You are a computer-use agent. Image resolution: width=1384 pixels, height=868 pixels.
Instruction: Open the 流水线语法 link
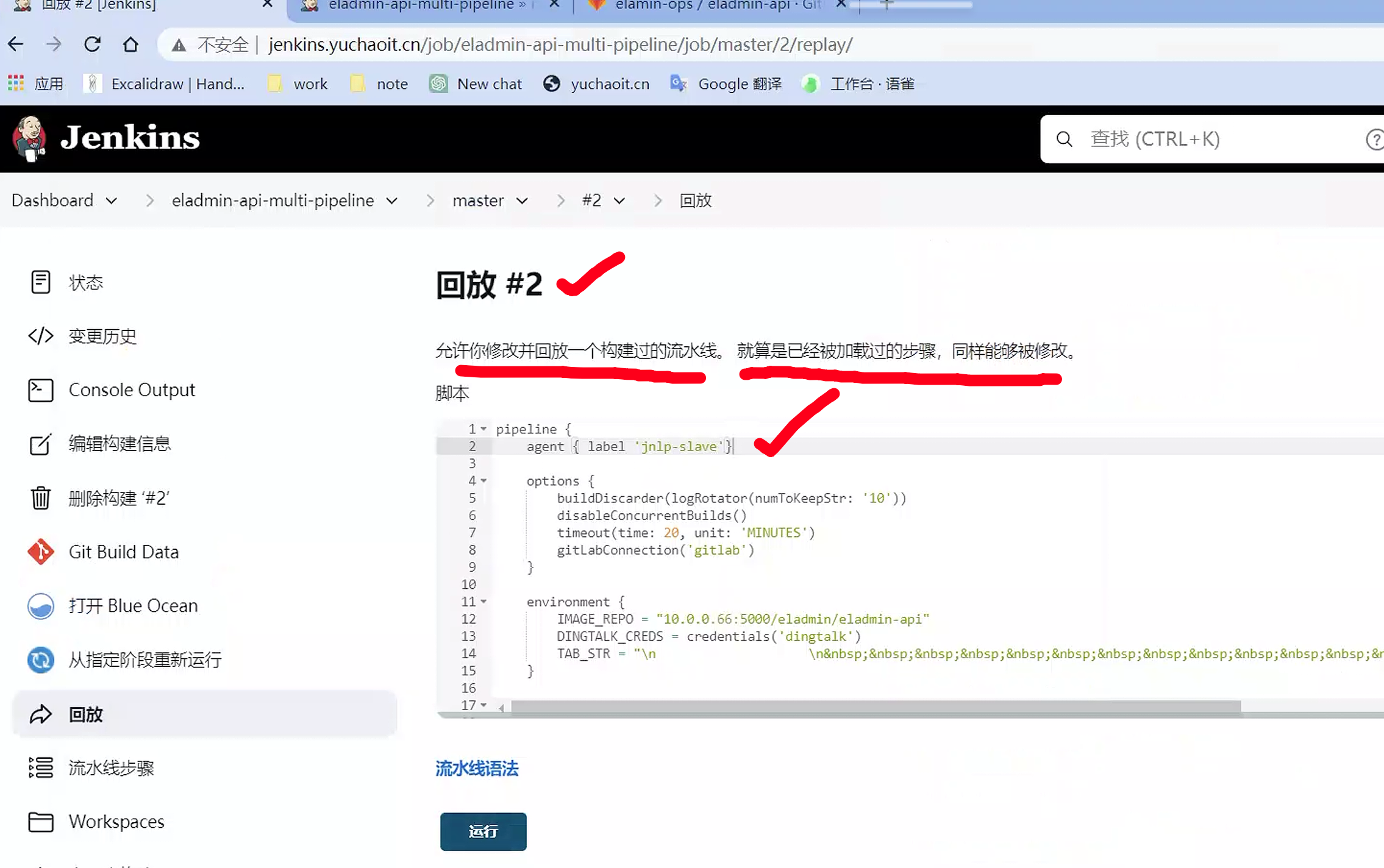pos(477,769)
